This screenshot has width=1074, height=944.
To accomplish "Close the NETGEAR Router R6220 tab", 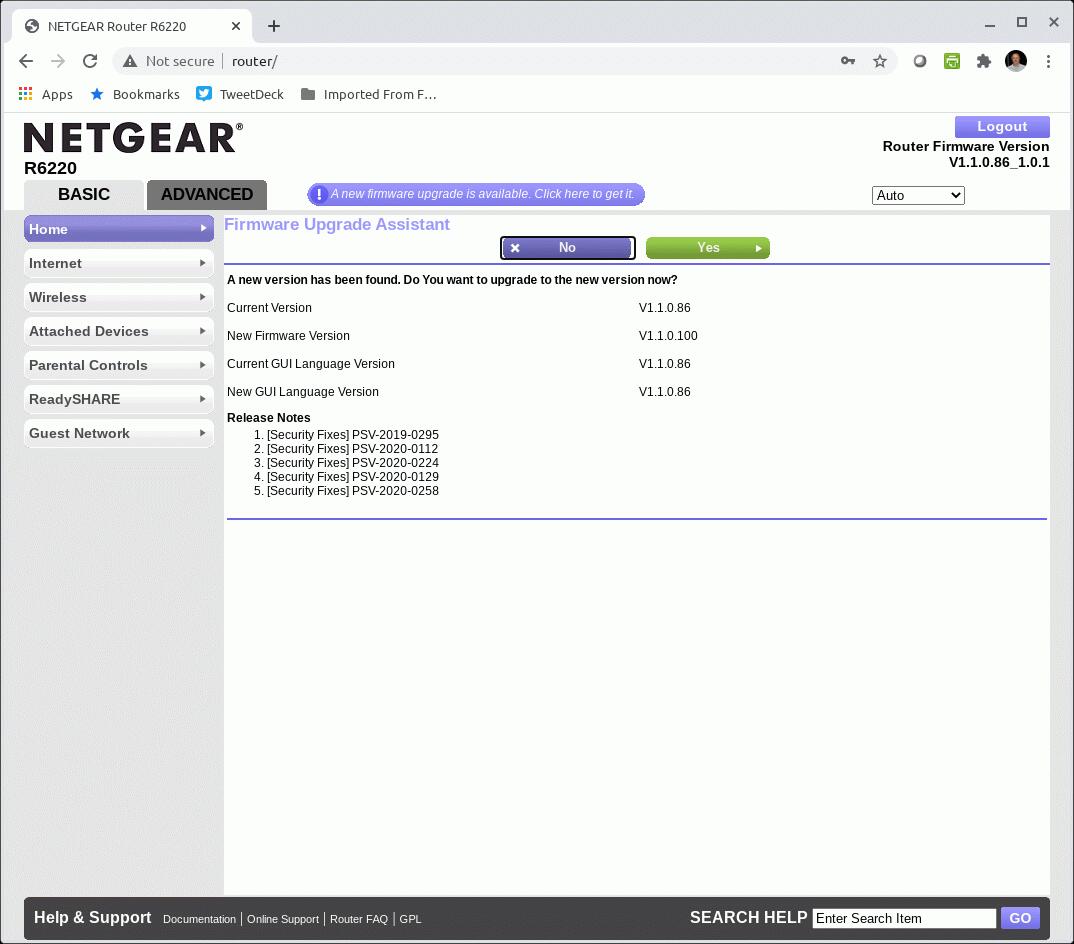I will [236, 26].
